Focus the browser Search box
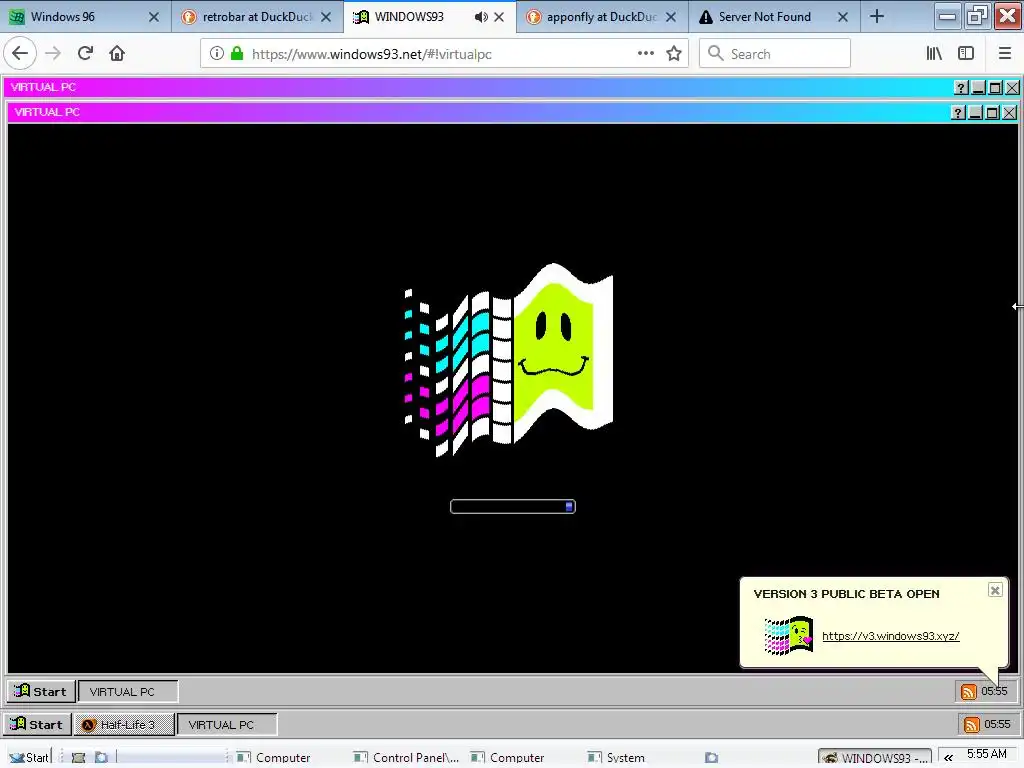Screen dimensions: 1024x768 click(775, 54)
